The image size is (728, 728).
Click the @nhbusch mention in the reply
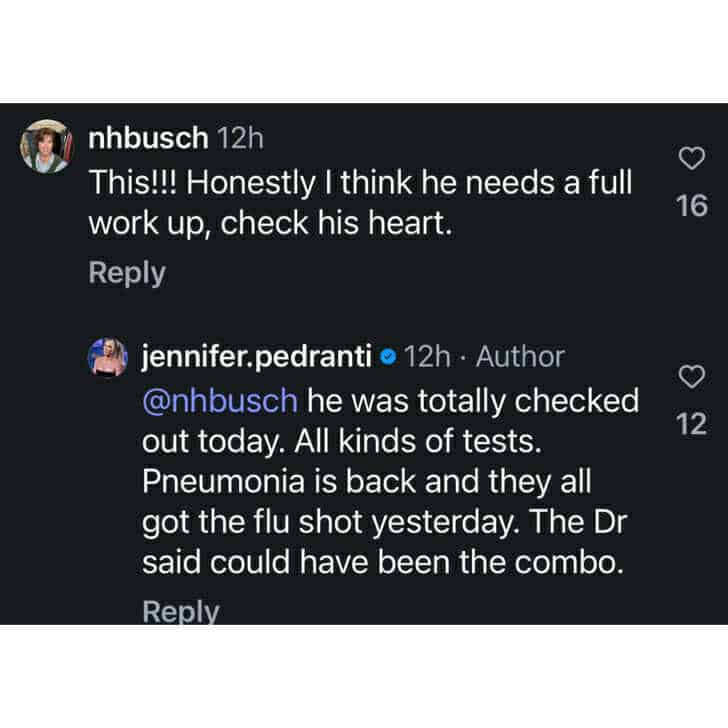[x=221, y=400]
